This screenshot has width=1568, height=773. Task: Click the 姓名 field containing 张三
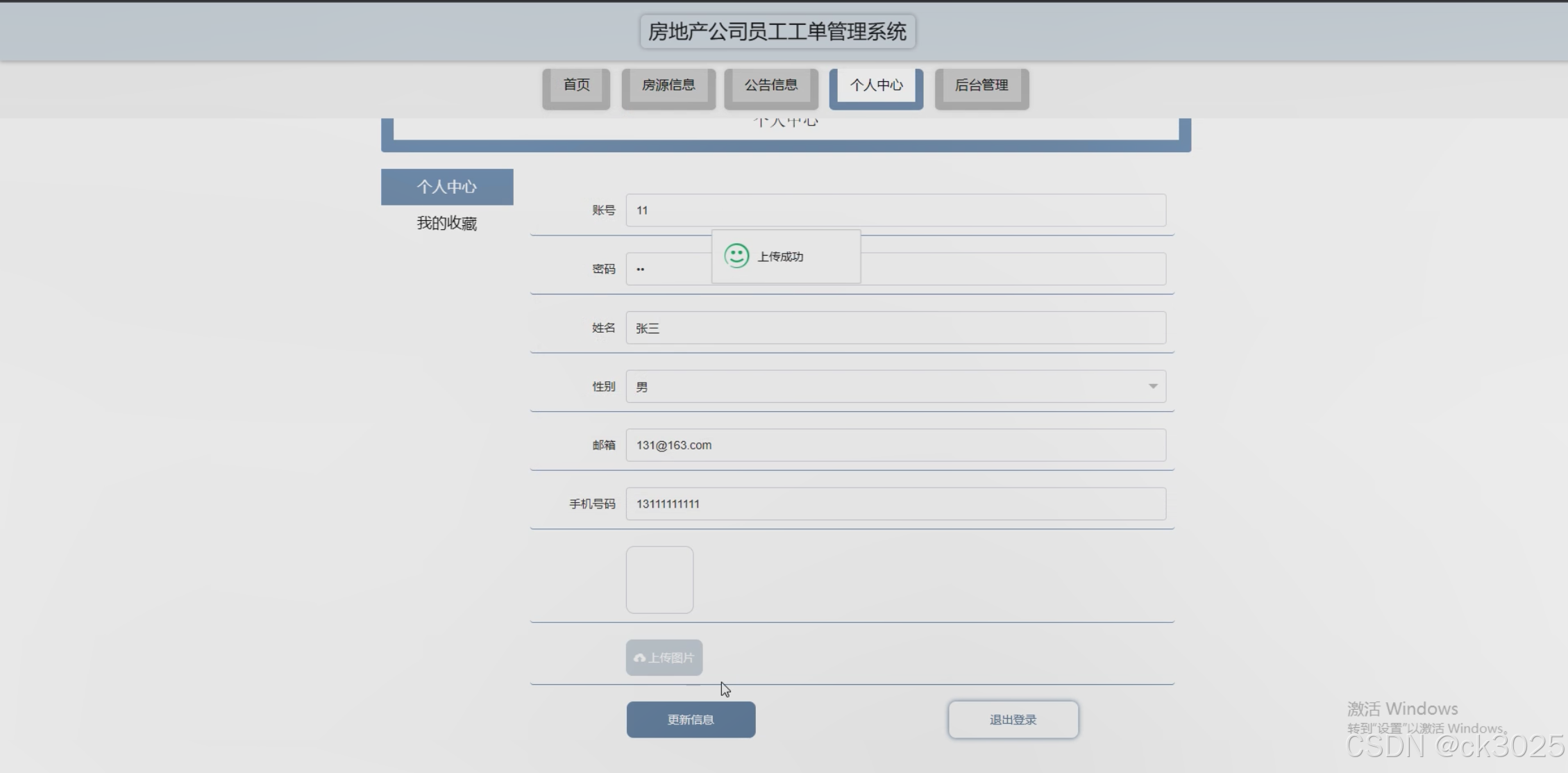point(895,328)
